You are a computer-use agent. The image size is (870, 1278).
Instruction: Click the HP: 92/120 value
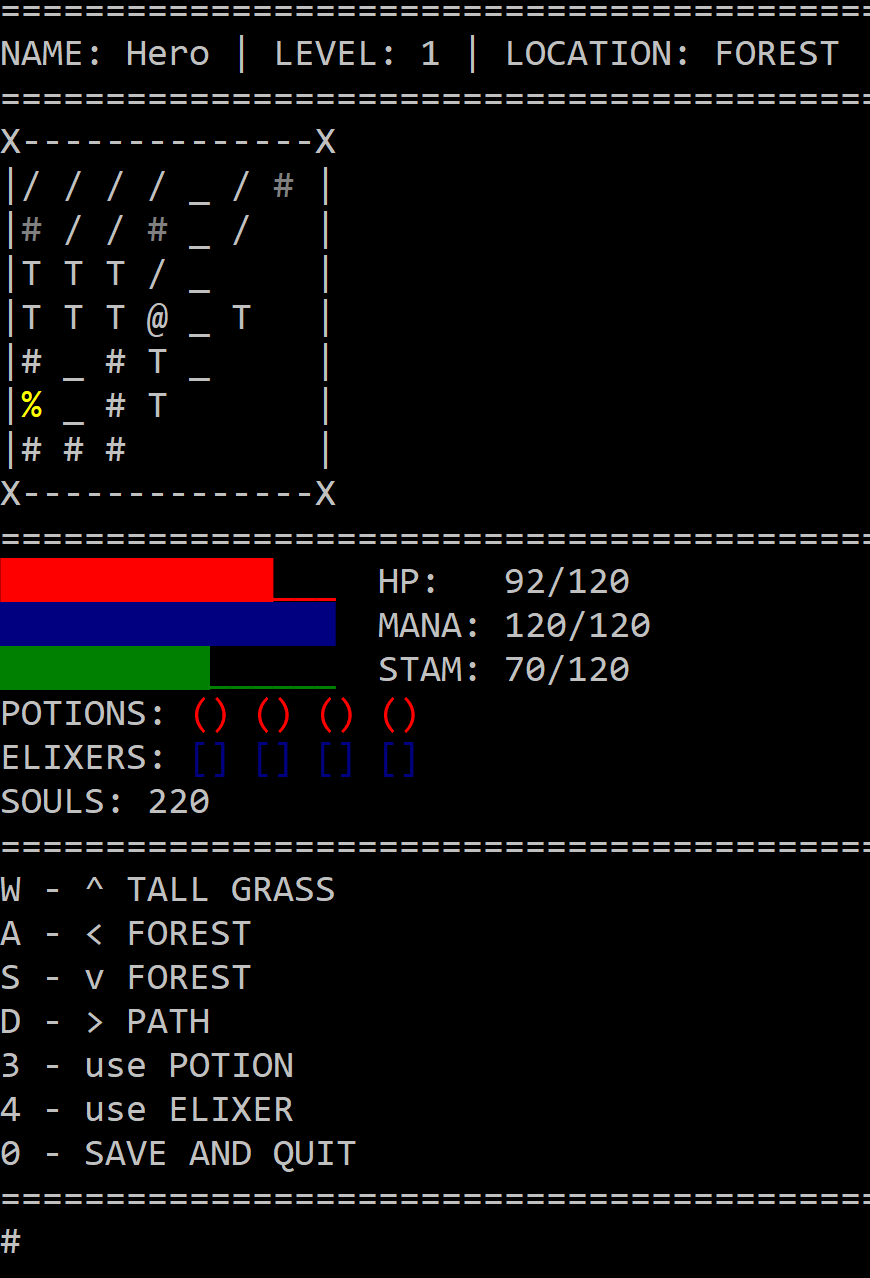click(504, 582)
